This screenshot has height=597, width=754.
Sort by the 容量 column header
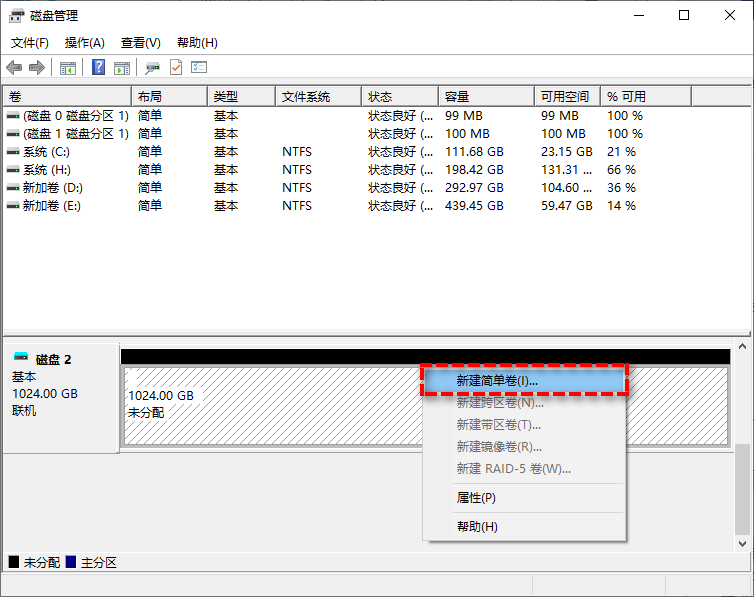coord(487,97)
